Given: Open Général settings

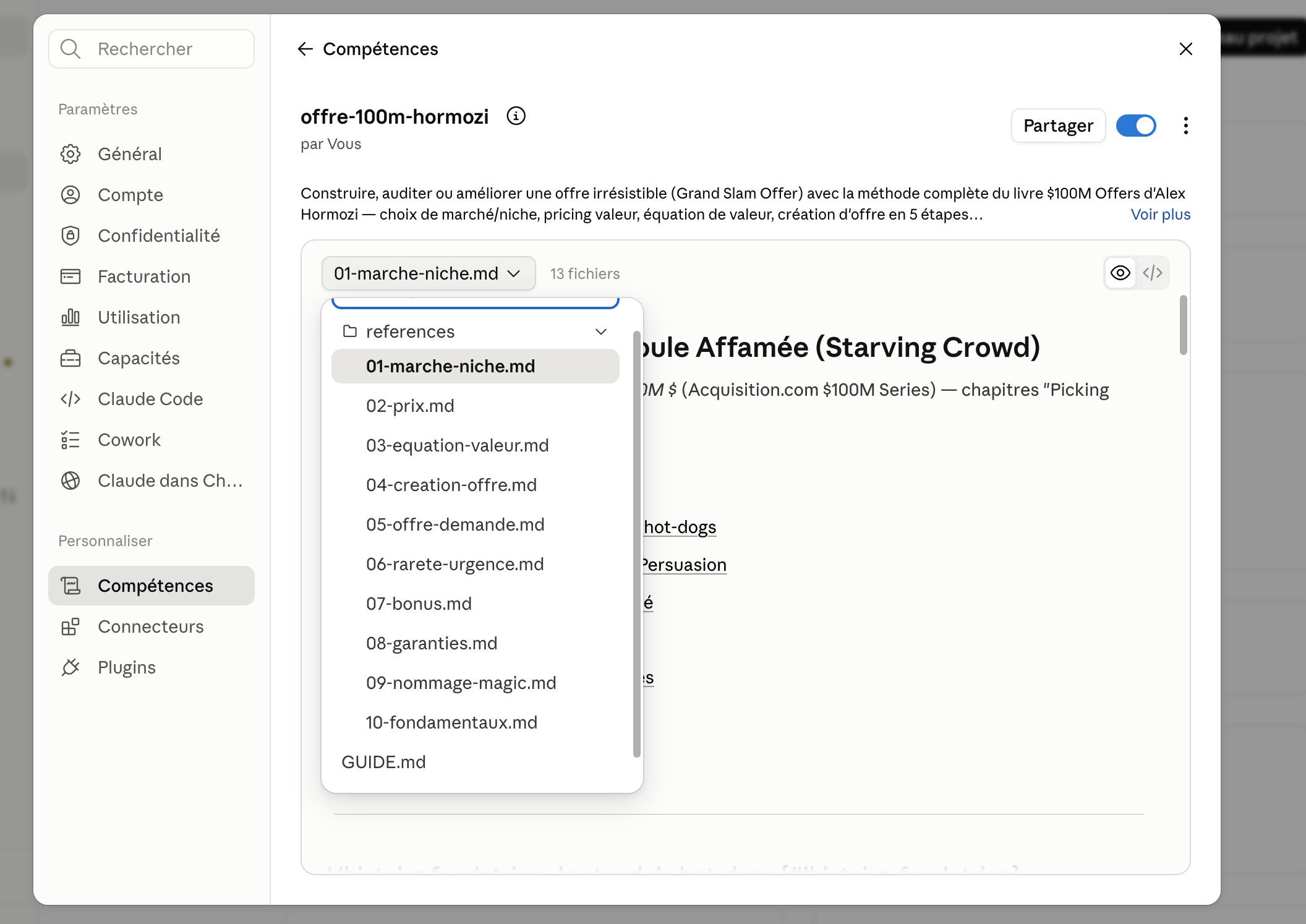Looking at the screenshot, I should pyautogui.click(x=152, y=154).
